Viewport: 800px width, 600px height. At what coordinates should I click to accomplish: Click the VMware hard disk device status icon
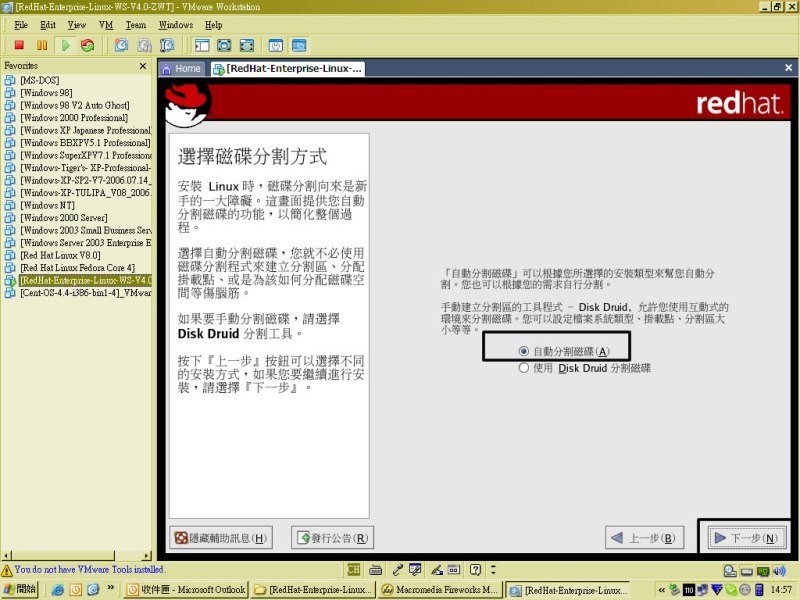pos(730,571)
